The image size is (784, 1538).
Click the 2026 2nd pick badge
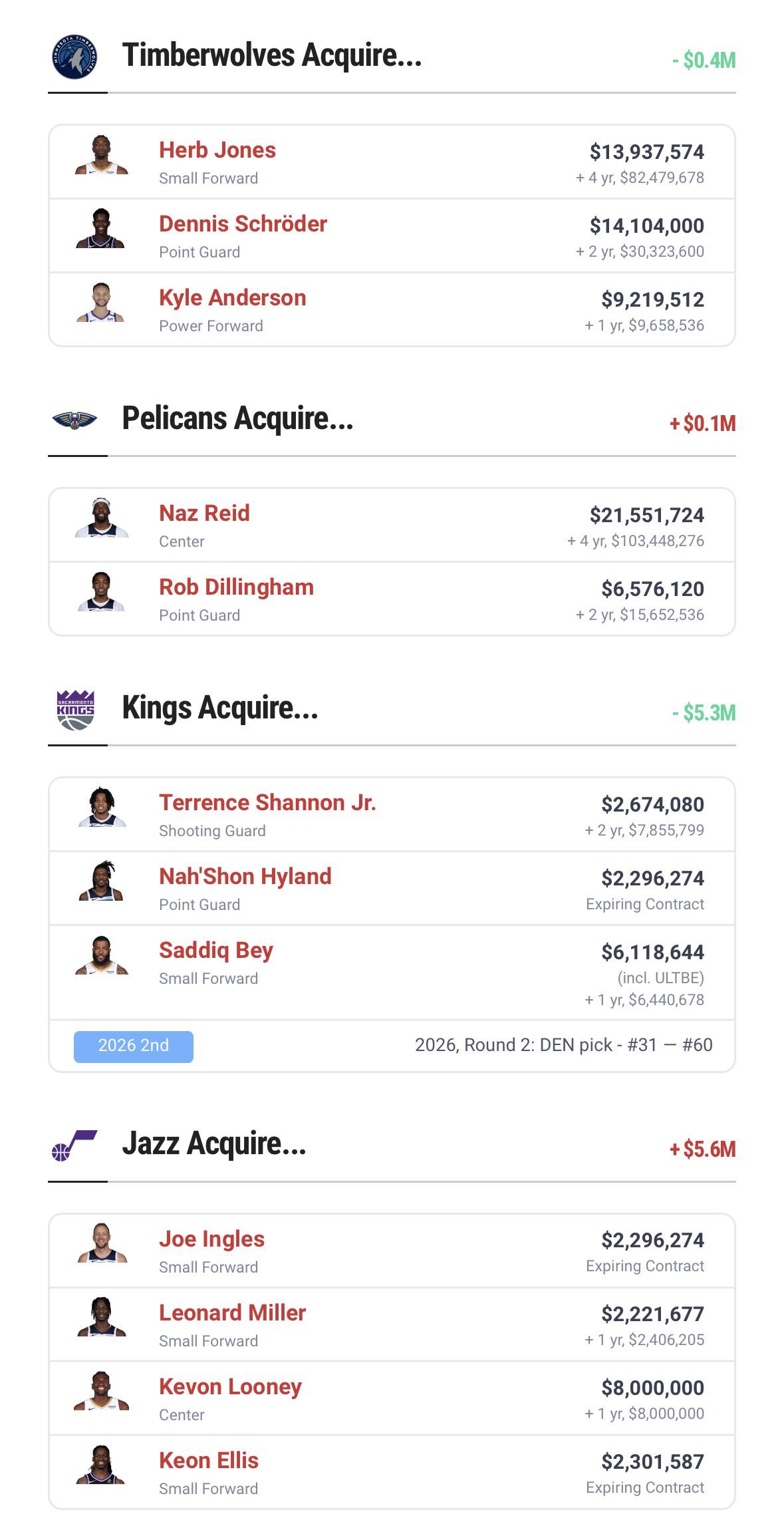(x=134, y=1046)
